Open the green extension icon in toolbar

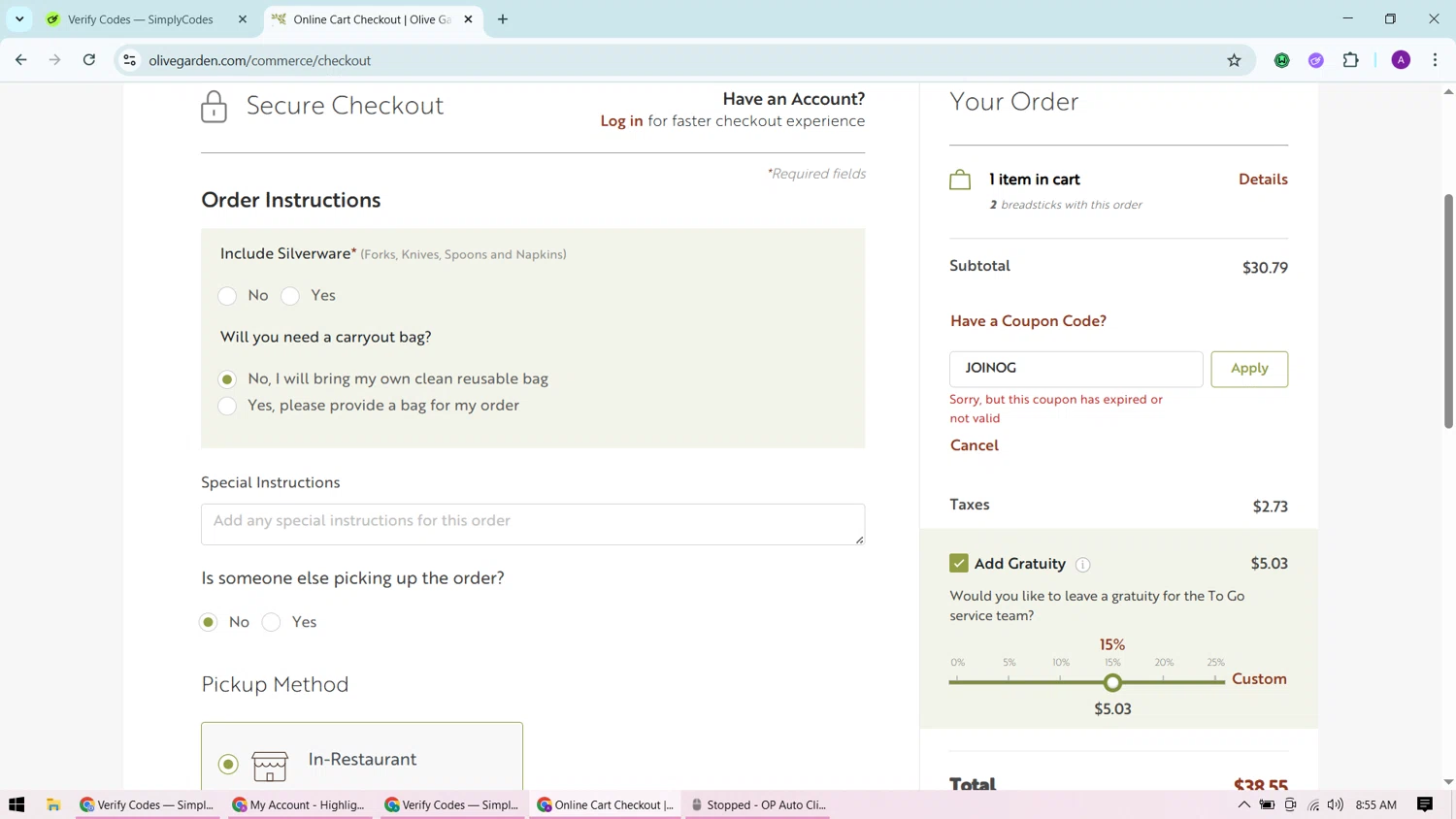point(1282,60)
